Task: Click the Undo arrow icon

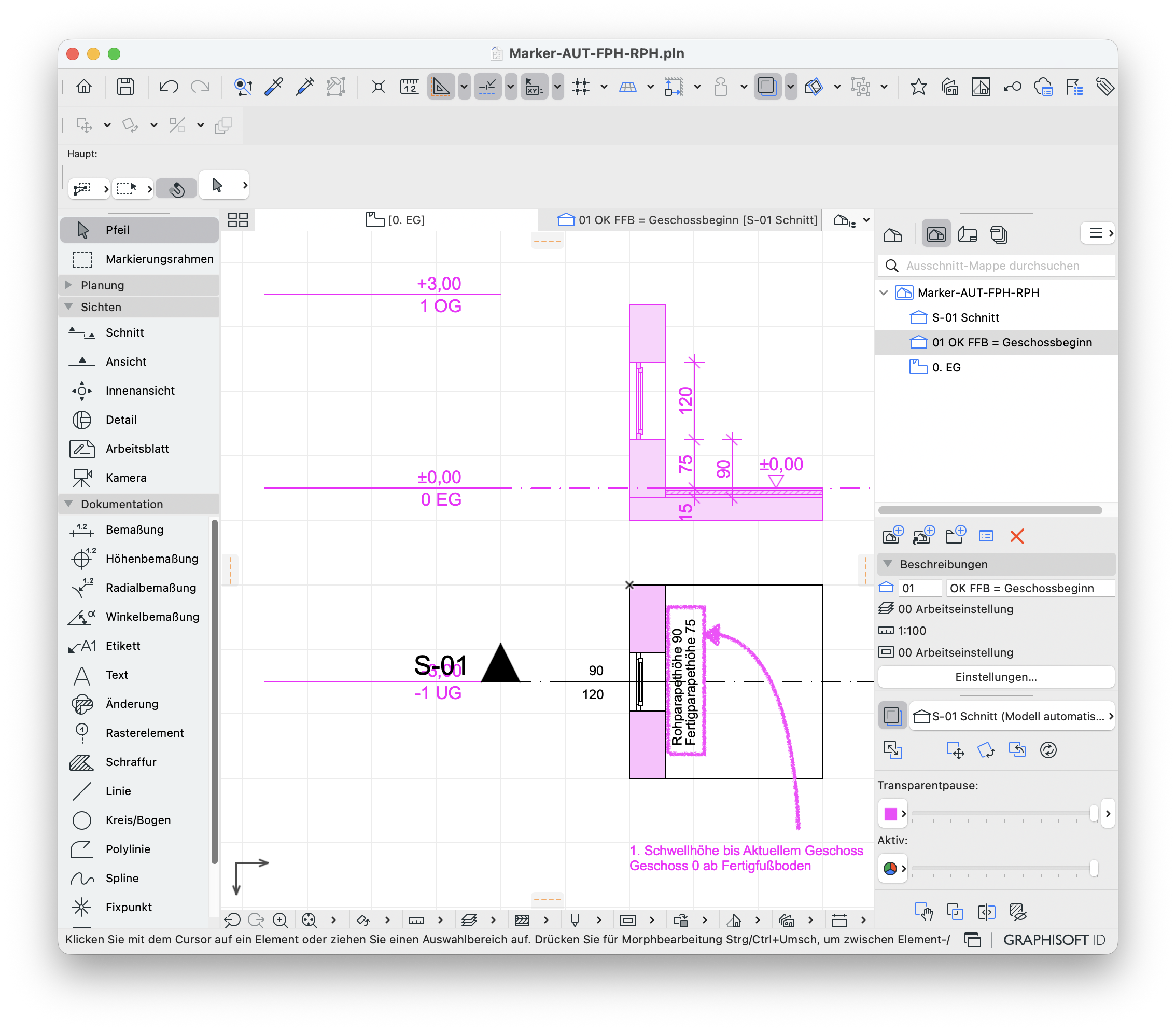Action: (x=168, y=87)
